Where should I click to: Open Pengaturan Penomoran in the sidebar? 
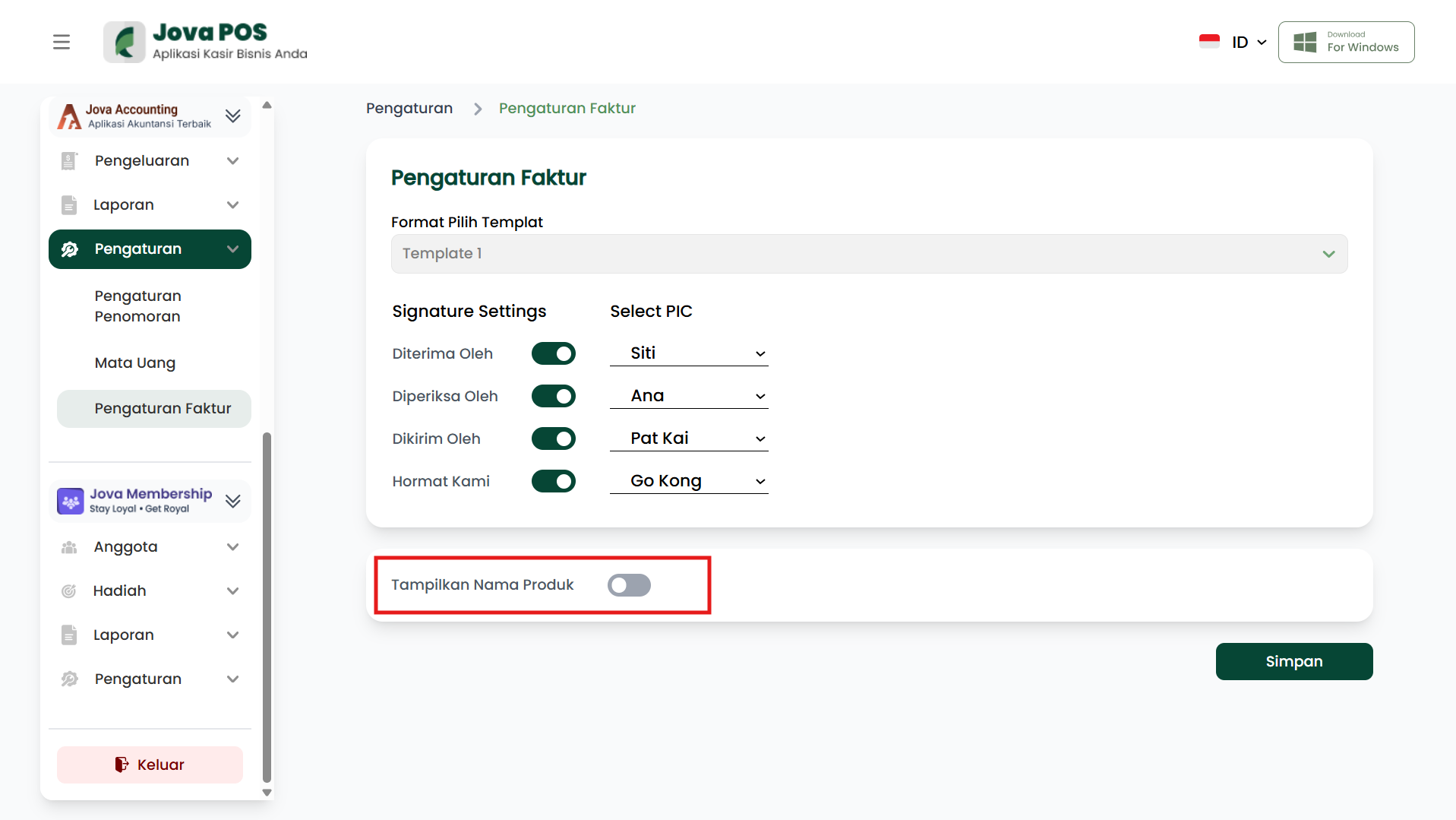pyautogui.click(x=138, y=306)
